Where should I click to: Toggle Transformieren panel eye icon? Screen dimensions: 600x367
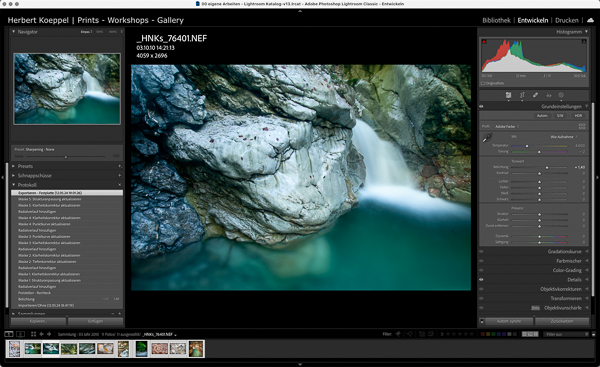pyautogui.click(x=481, y=298)
